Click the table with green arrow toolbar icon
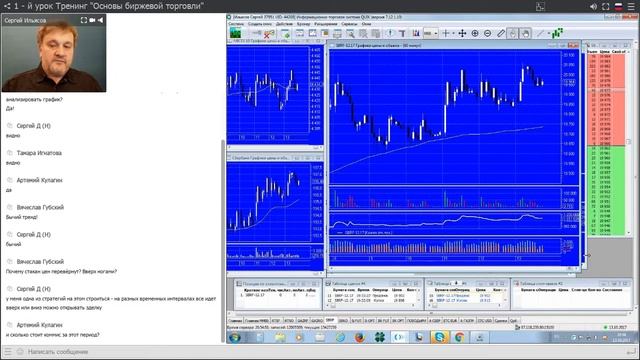Screen dimensions: 640x360 tap(285, 33)
